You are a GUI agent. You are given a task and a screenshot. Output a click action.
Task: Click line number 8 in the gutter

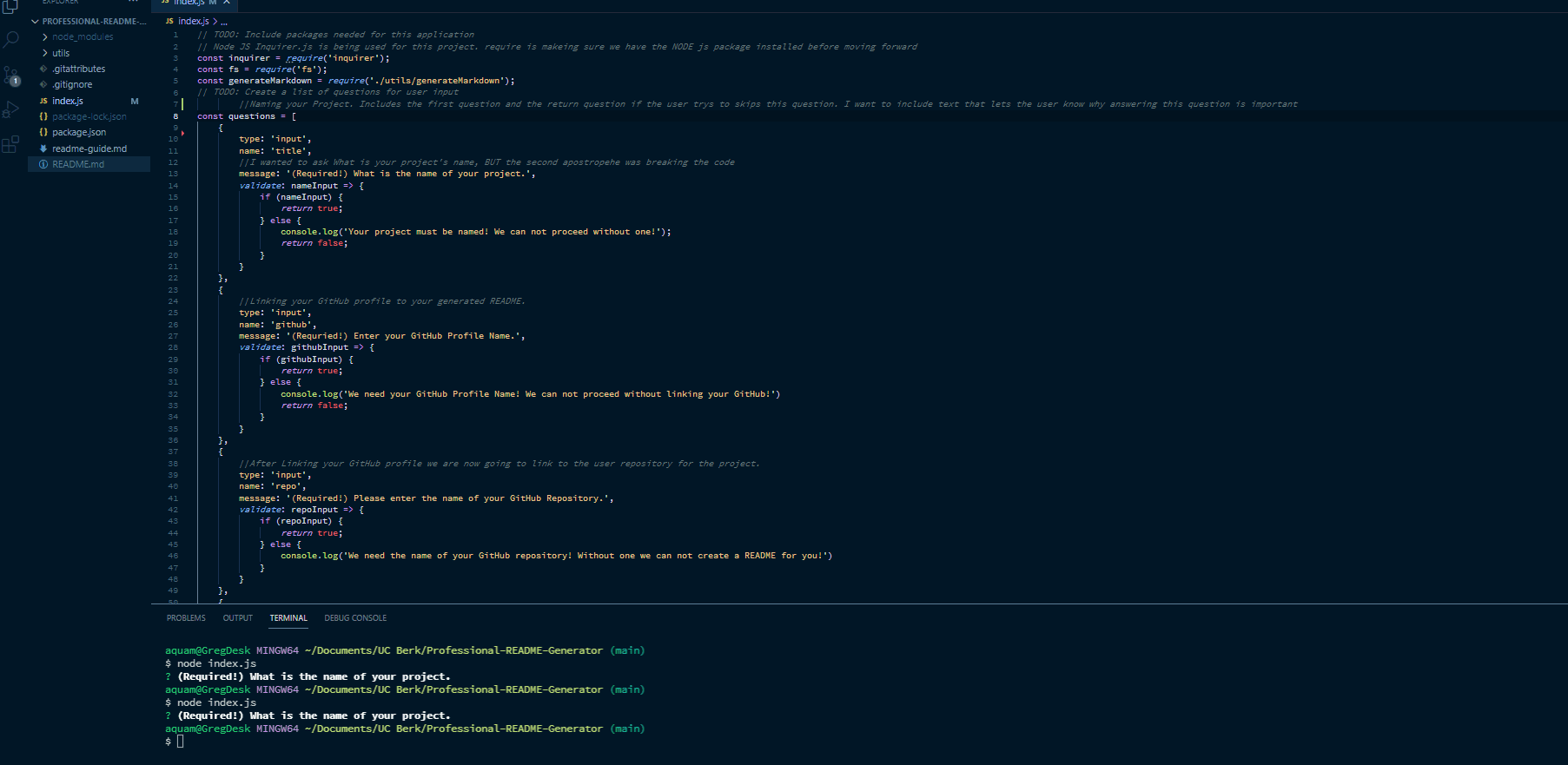point(175,116)
